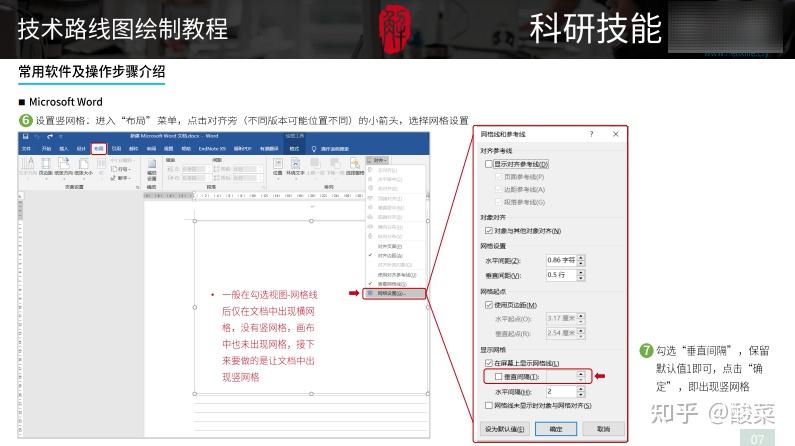Switch to the 开始 Home tab
This screenshot has width=795, height=446.
click(47, 149)
